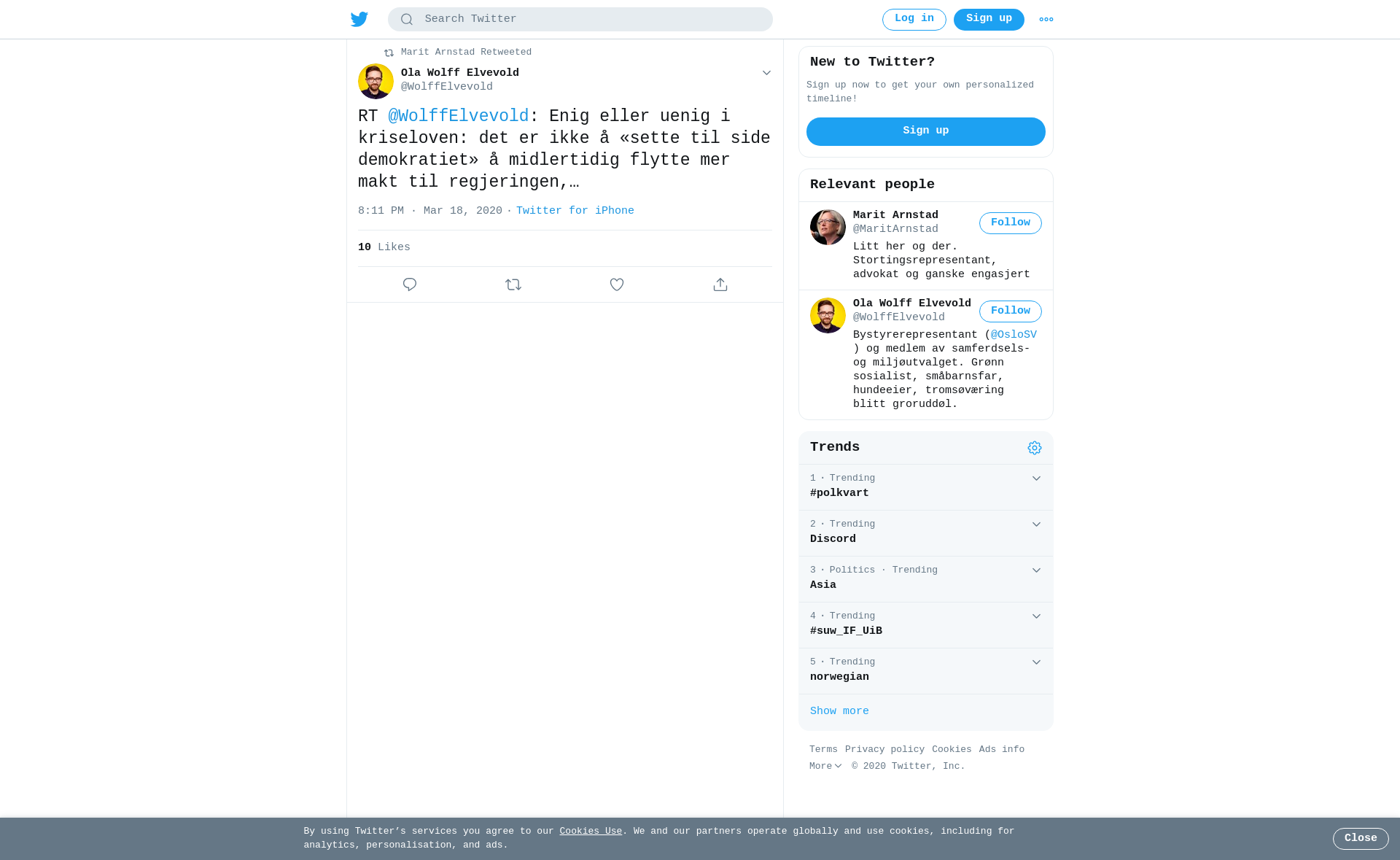The width and height of the screenshot is (1400, 860).
Task: Share the tweet via the share icon
Action: tap(720, 284)
